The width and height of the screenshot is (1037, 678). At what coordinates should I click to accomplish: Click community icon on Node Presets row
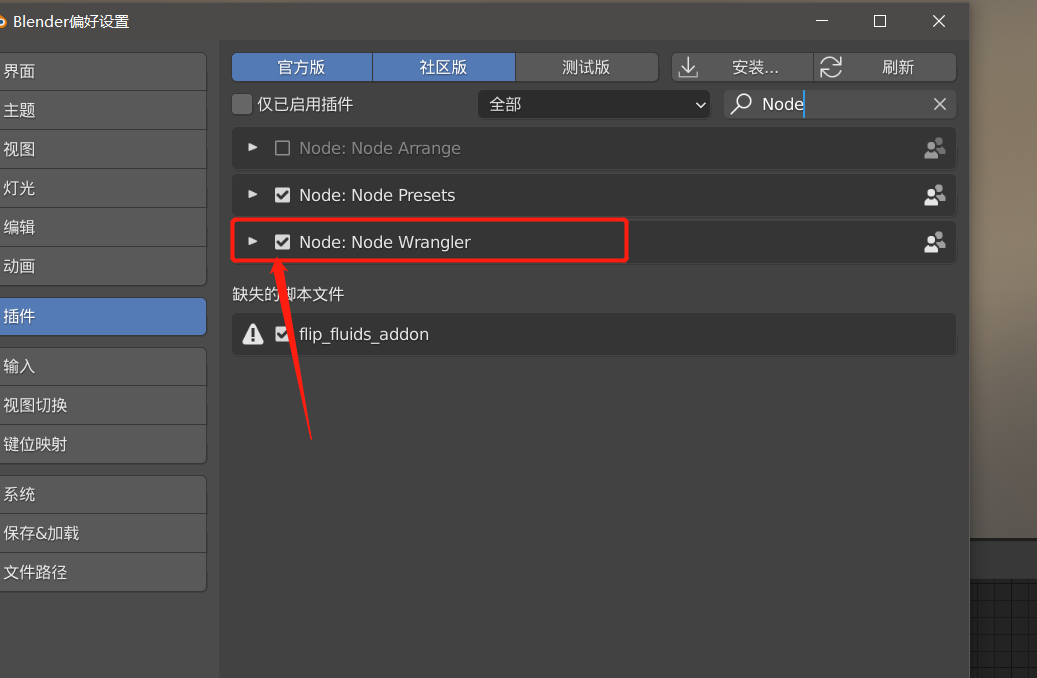pos(934,195)
